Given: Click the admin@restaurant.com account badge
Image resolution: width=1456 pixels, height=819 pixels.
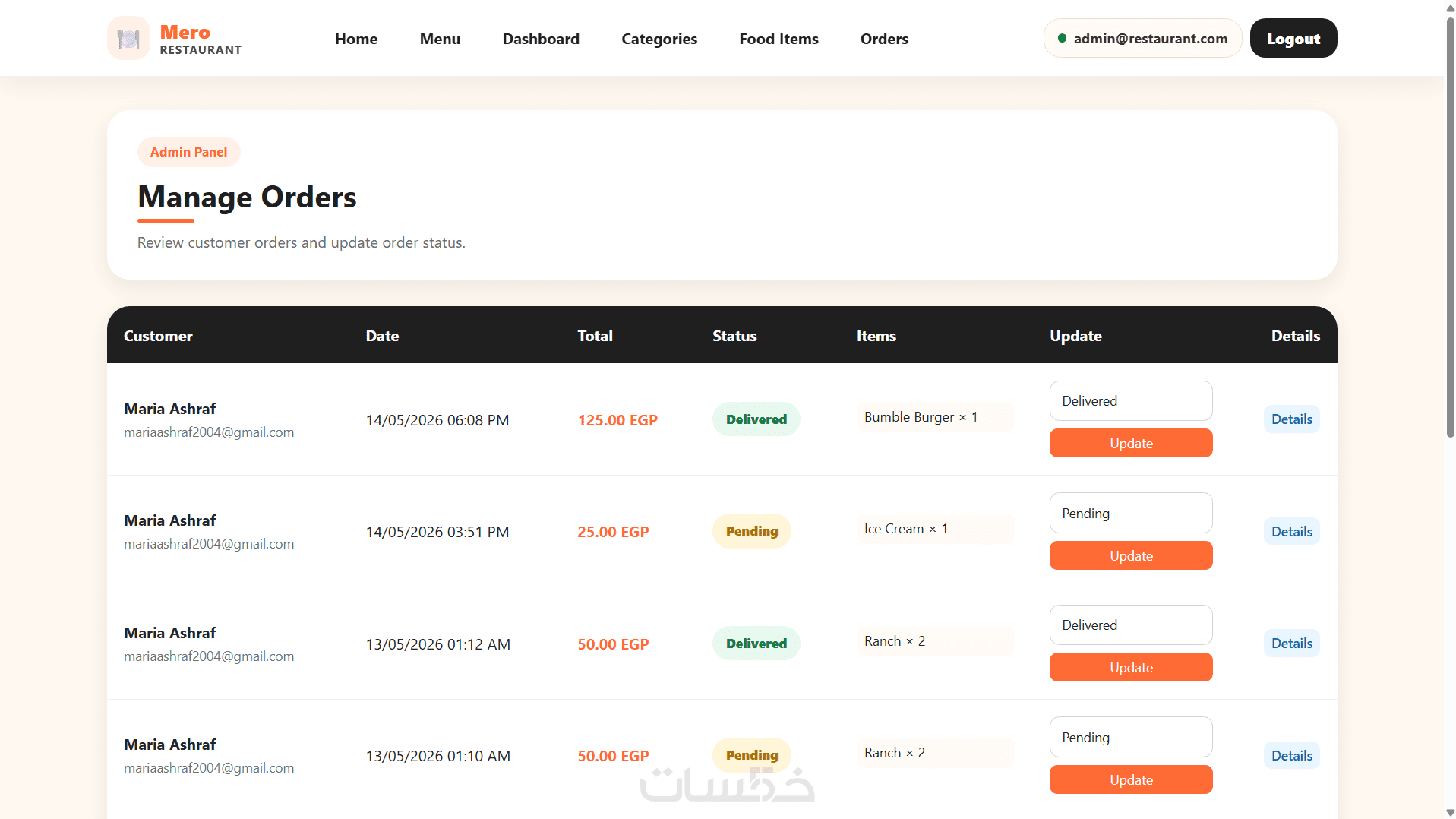Looking at the screenshot, I should pos(1142,38).
